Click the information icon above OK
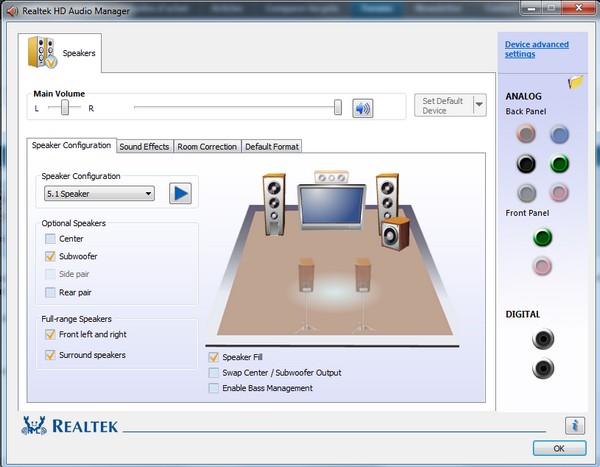Image resolution: width=600 pixels, height=467 pixels. pyautogui.click(x=574, y=425)
